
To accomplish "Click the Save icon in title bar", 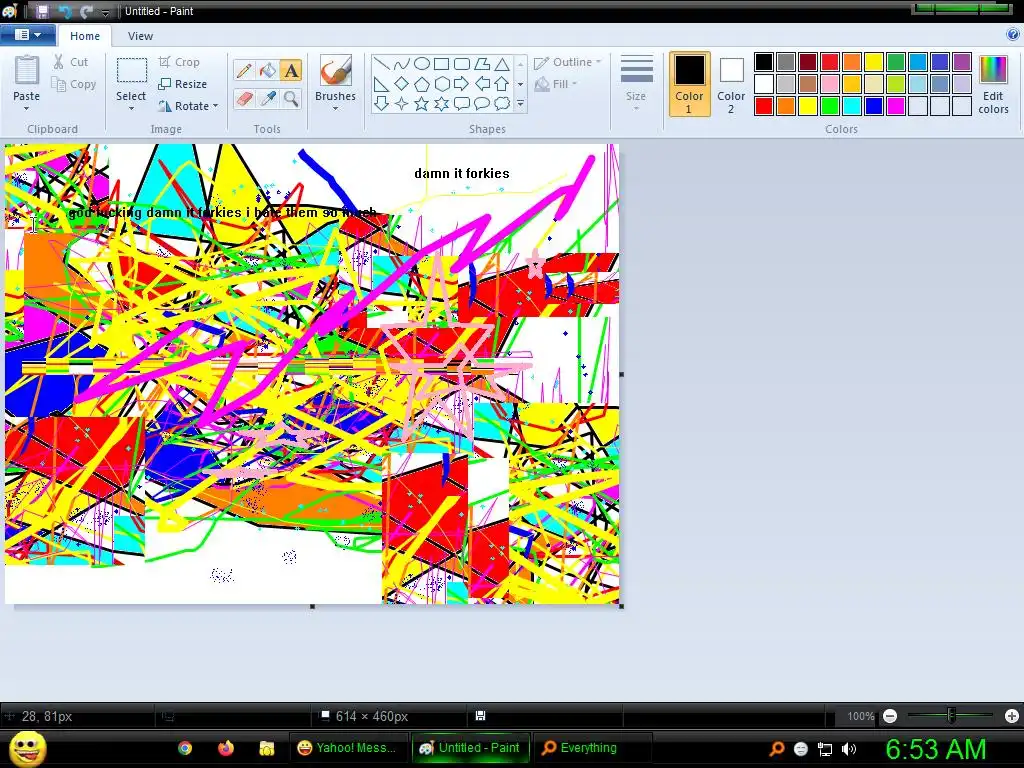I will tap(42, 11).
